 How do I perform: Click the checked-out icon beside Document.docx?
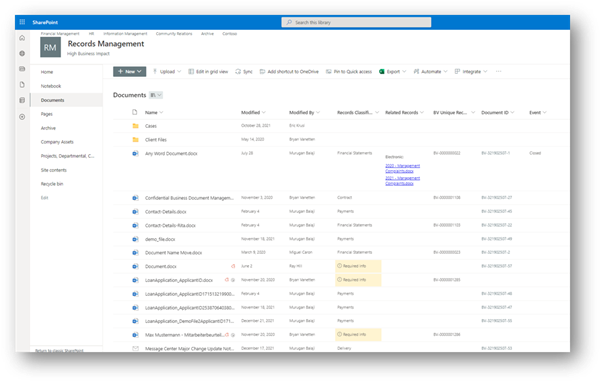[x=233, y=266]
